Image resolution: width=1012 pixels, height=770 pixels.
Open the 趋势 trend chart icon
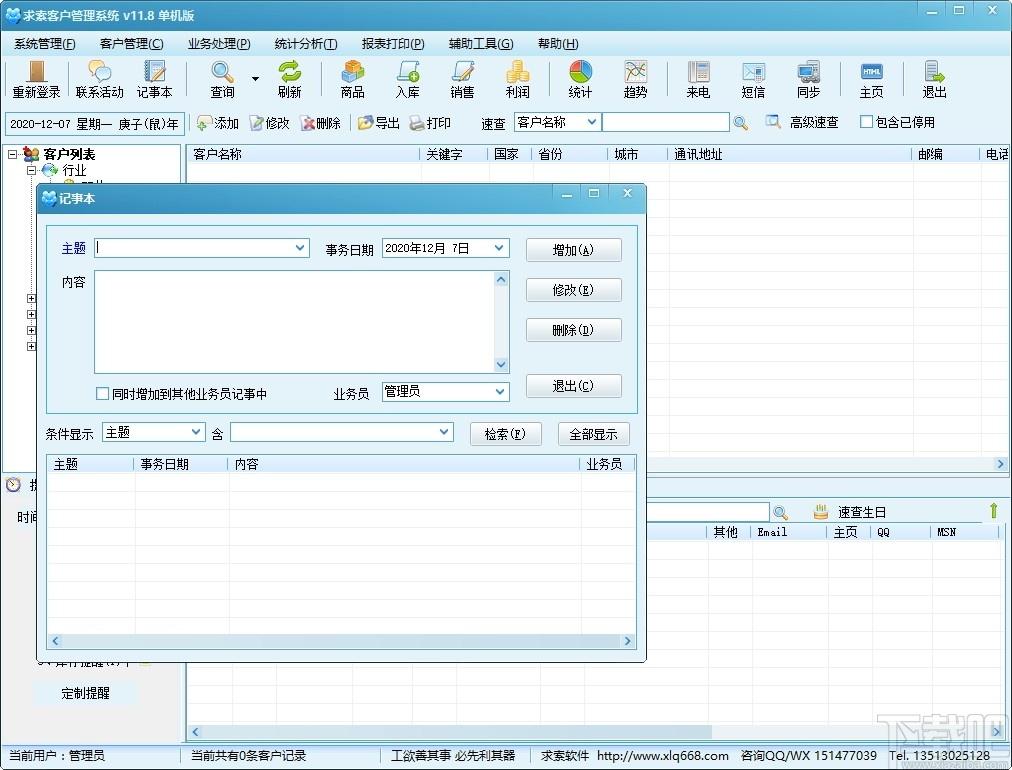(x=635, y=79)
